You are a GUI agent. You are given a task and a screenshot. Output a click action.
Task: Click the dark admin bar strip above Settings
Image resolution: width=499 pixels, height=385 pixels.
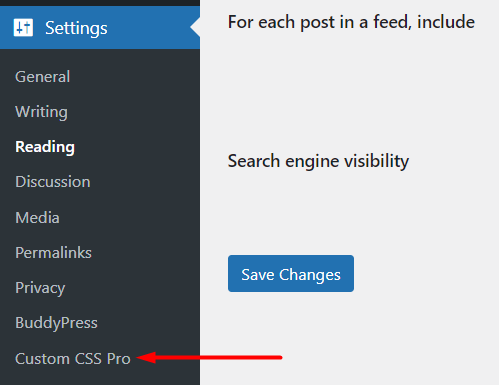click(100, 3)
